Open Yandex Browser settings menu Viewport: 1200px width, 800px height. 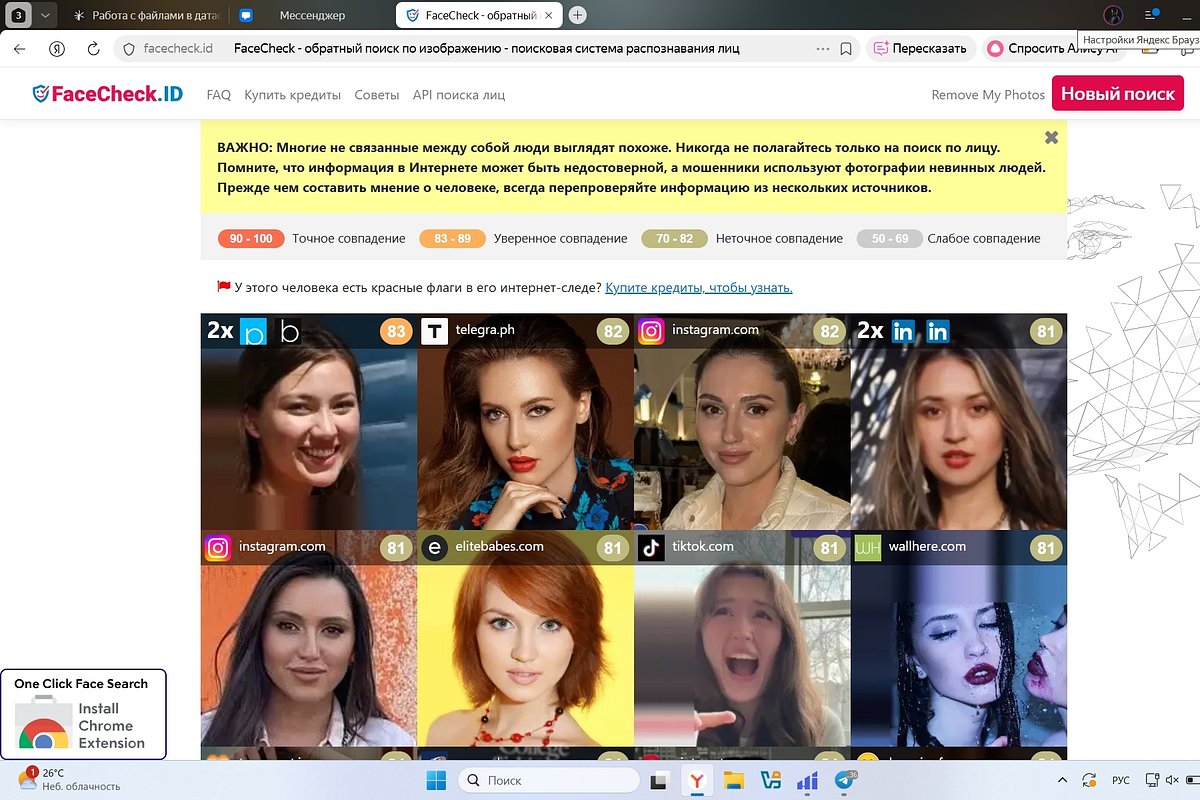(x=1152, y=16)
